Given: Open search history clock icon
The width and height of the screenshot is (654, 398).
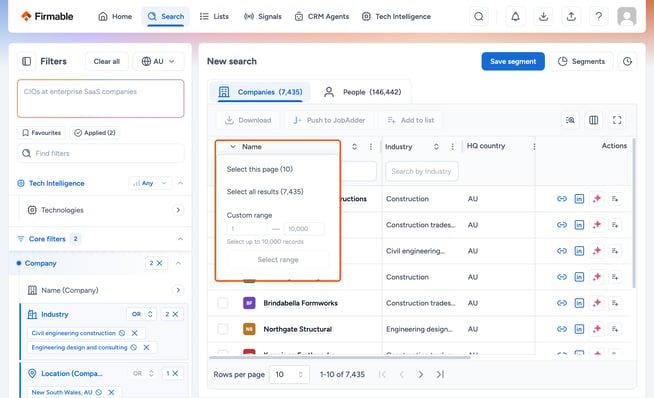Looking at the screenshot, I should [627, 61].
